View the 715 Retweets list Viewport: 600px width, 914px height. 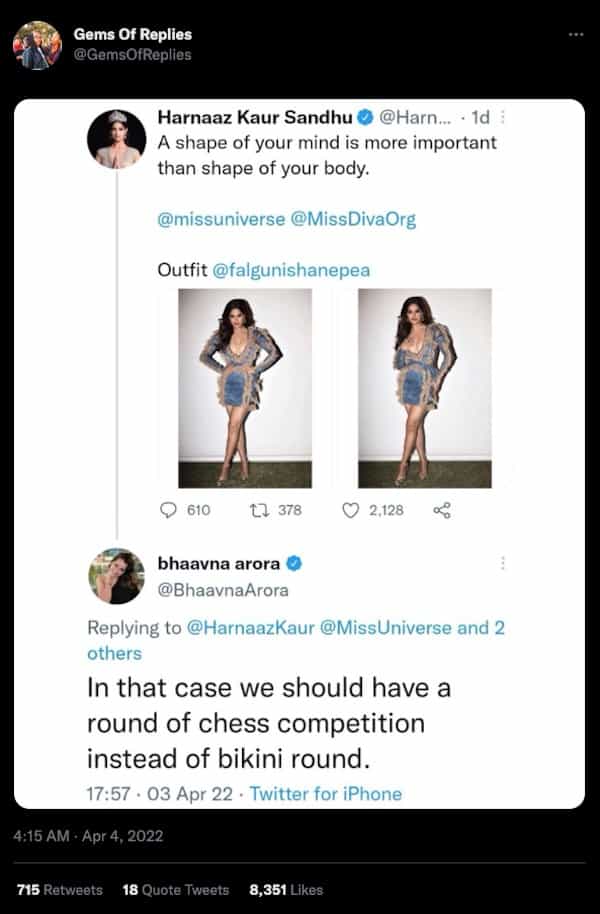pos(60,889)
